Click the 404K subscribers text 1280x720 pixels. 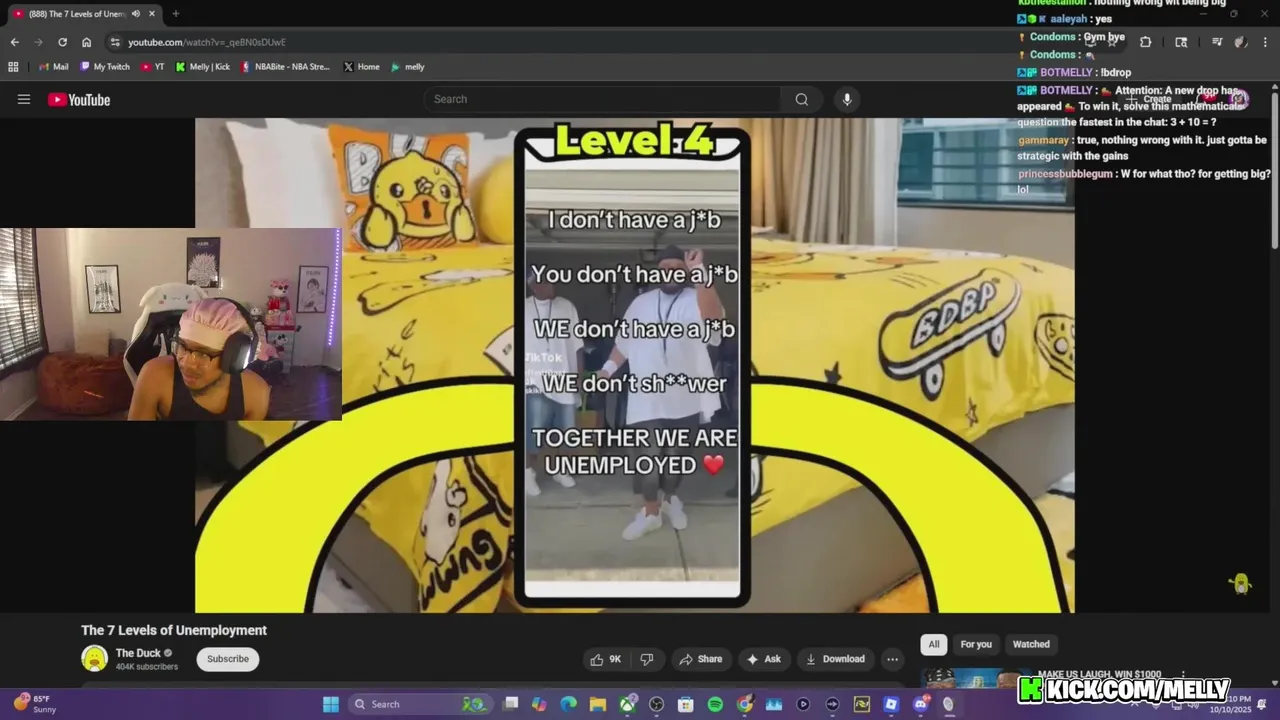pos(147,667)
